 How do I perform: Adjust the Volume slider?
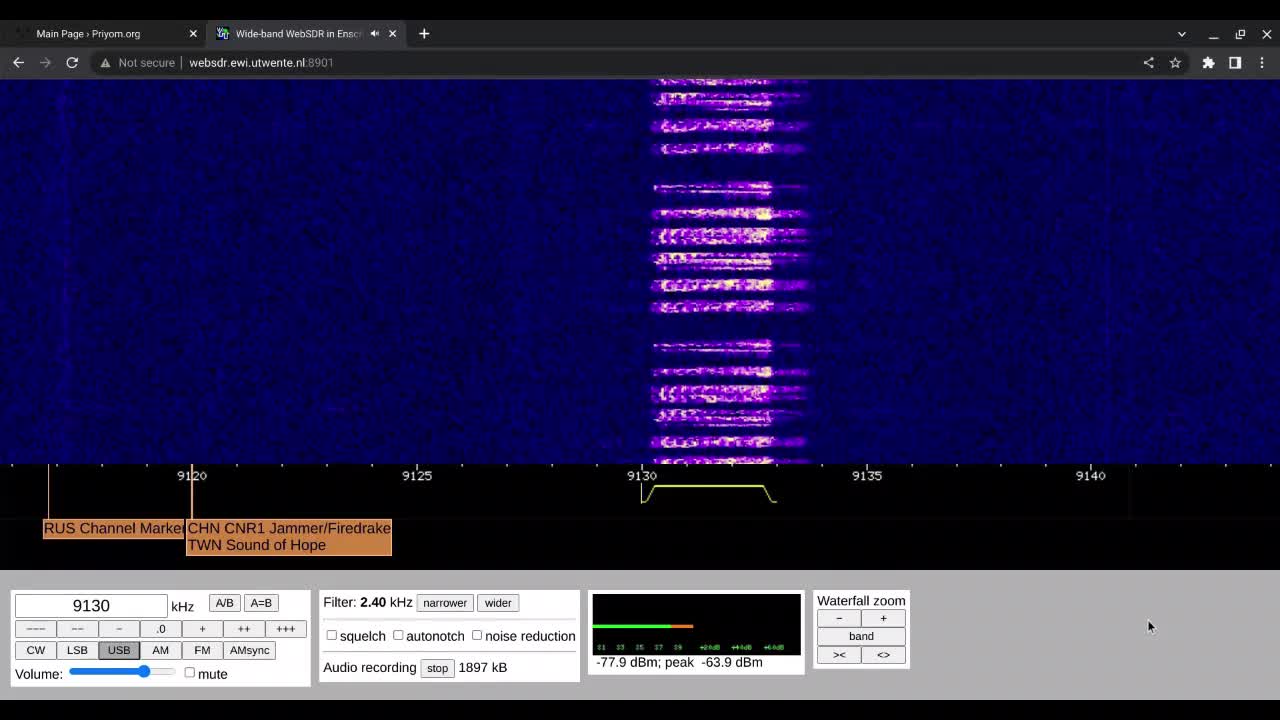tap(122, 672)
